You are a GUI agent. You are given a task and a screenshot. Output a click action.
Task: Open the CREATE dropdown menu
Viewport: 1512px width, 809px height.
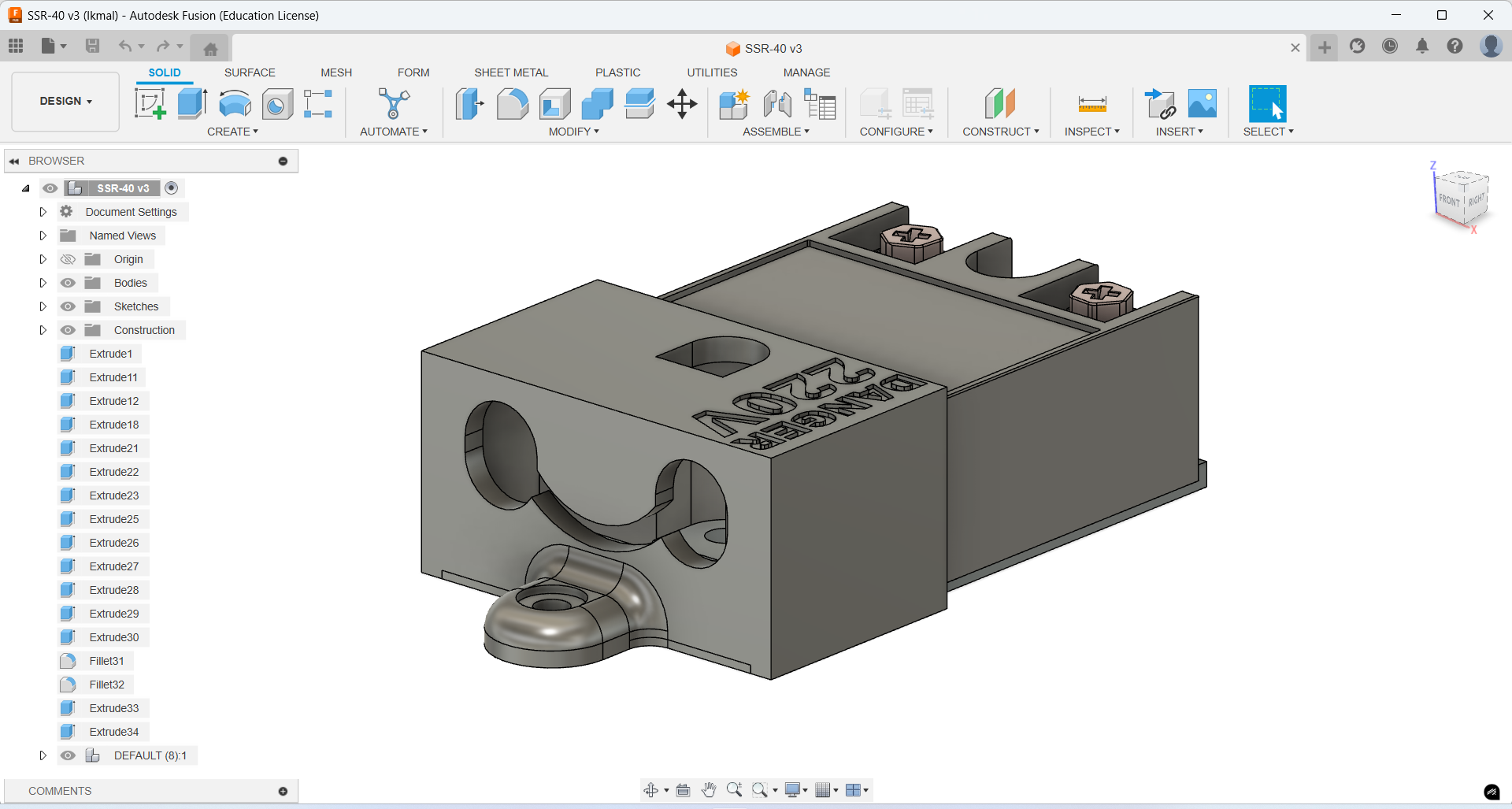[233, 132]
